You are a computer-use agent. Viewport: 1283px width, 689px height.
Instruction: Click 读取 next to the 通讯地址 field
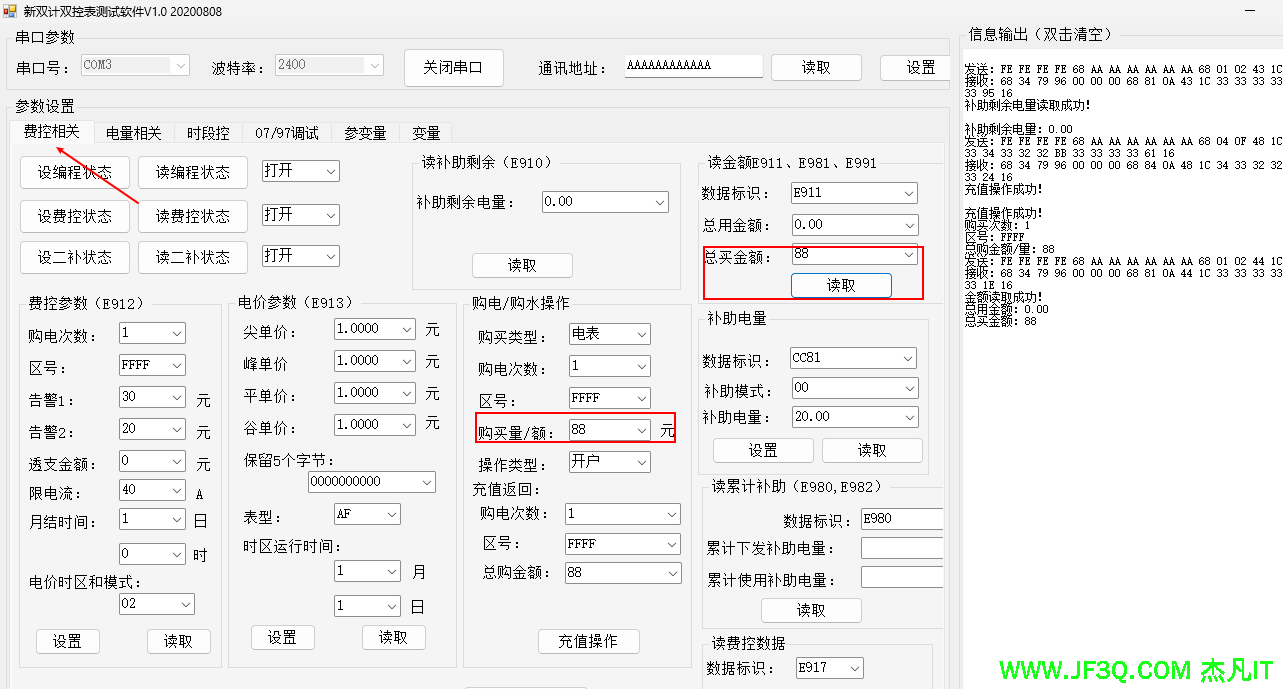coord(815,68)
